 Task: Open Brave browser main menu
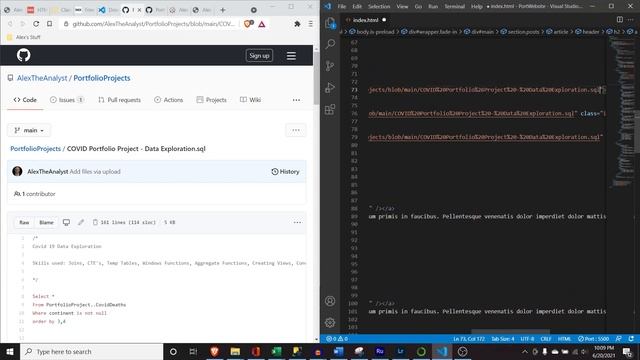tap(311, 24)
